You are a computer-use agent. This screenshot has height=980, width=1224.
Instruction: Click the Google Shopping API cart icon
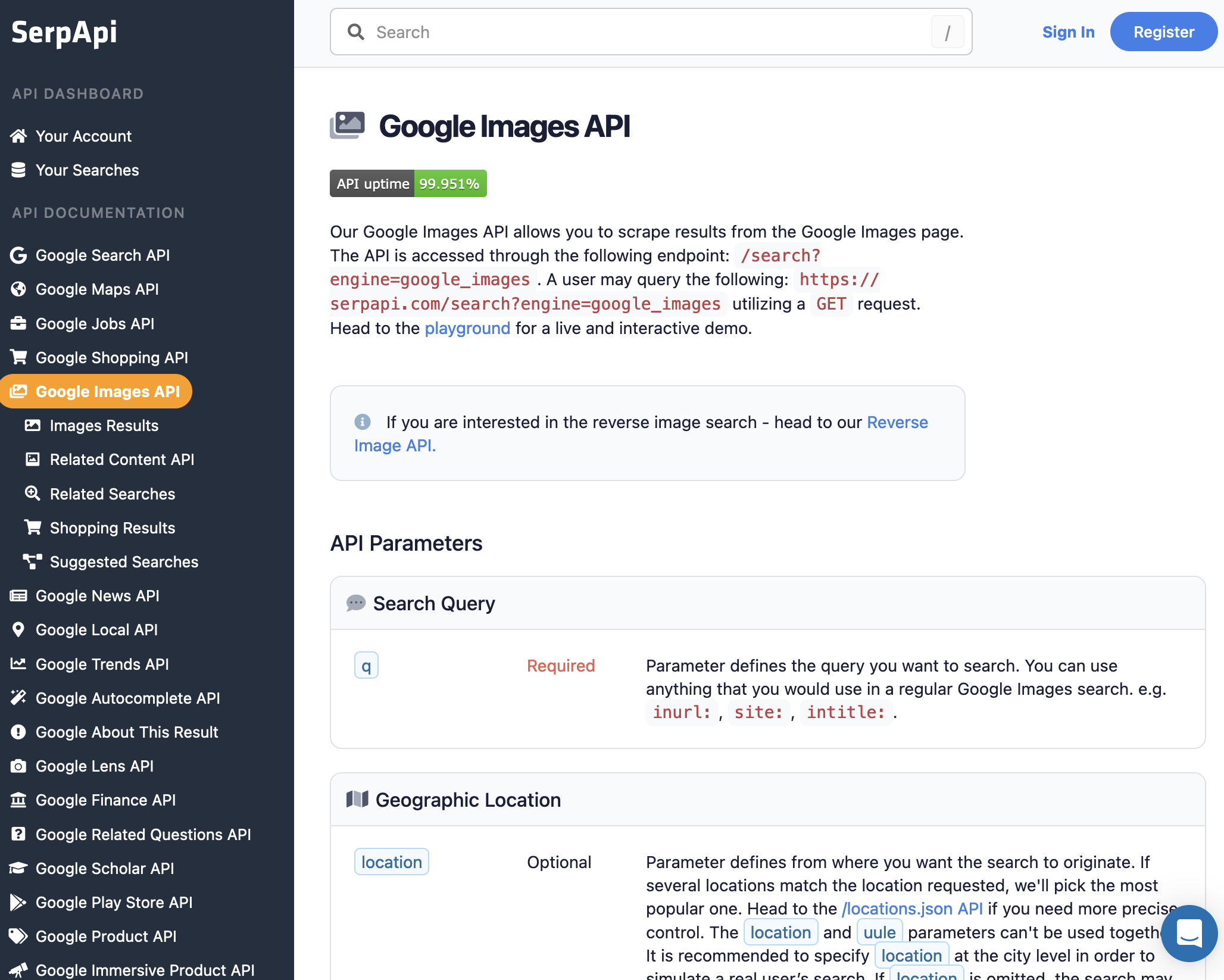coord(18,357)
